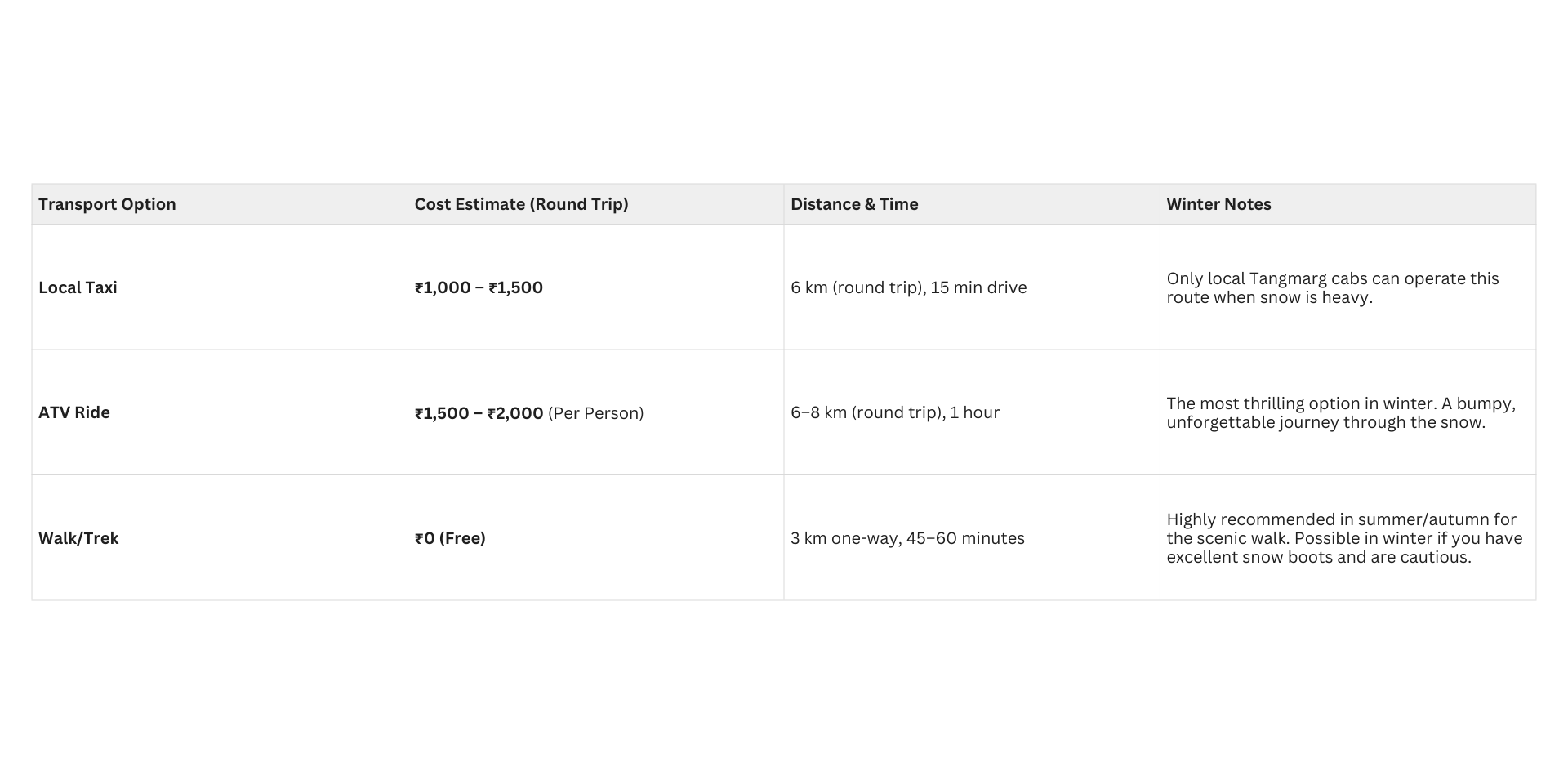Select the Walk/Trek cell
The image size is (1568, 784).
78,538
